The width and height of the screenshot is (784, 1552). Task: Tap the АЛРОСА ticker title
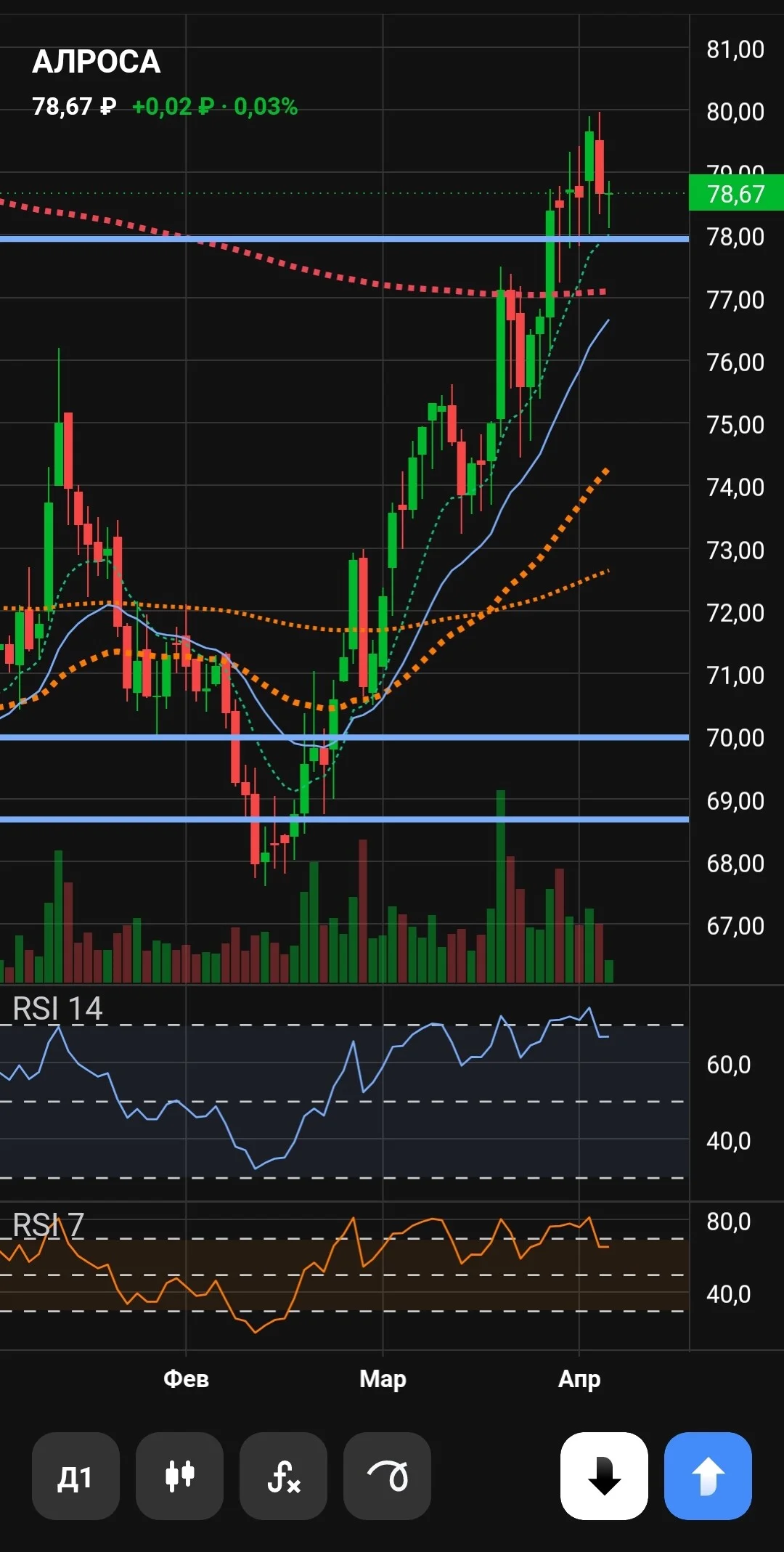pos(96,62)
